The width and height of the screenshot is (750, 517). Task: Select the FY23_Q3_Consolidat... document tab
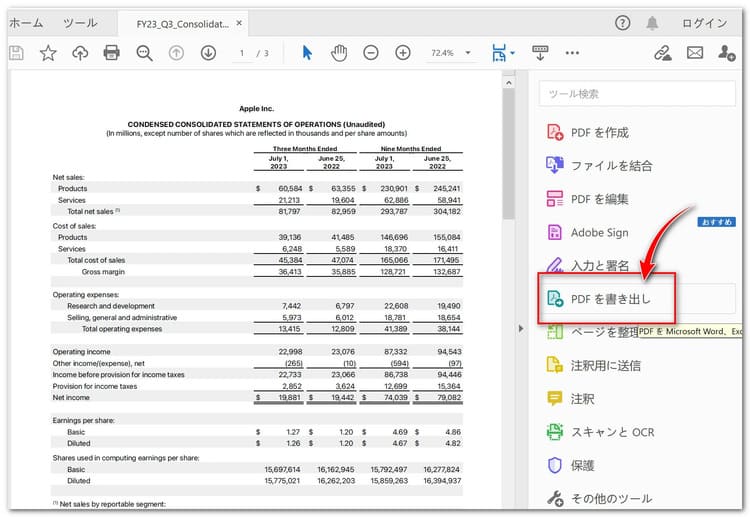click(182, 24)
